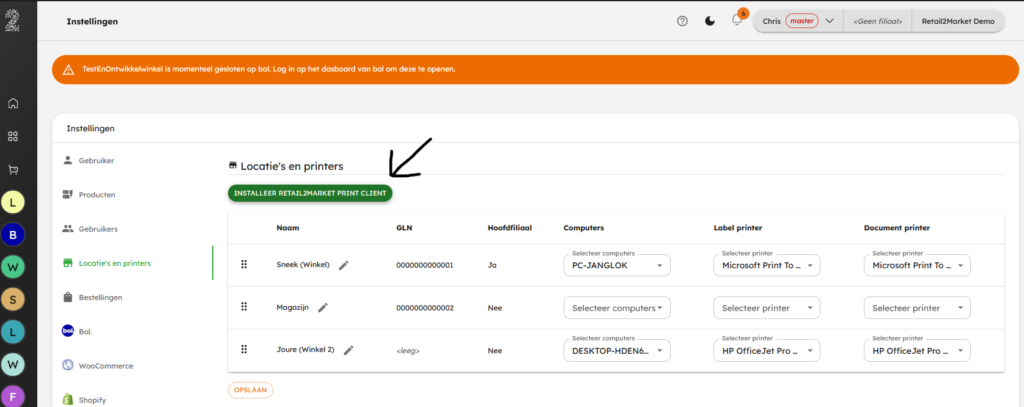Open the help question mark icon
This screenshot has width=1024, height=407.
tap(682, 21)
